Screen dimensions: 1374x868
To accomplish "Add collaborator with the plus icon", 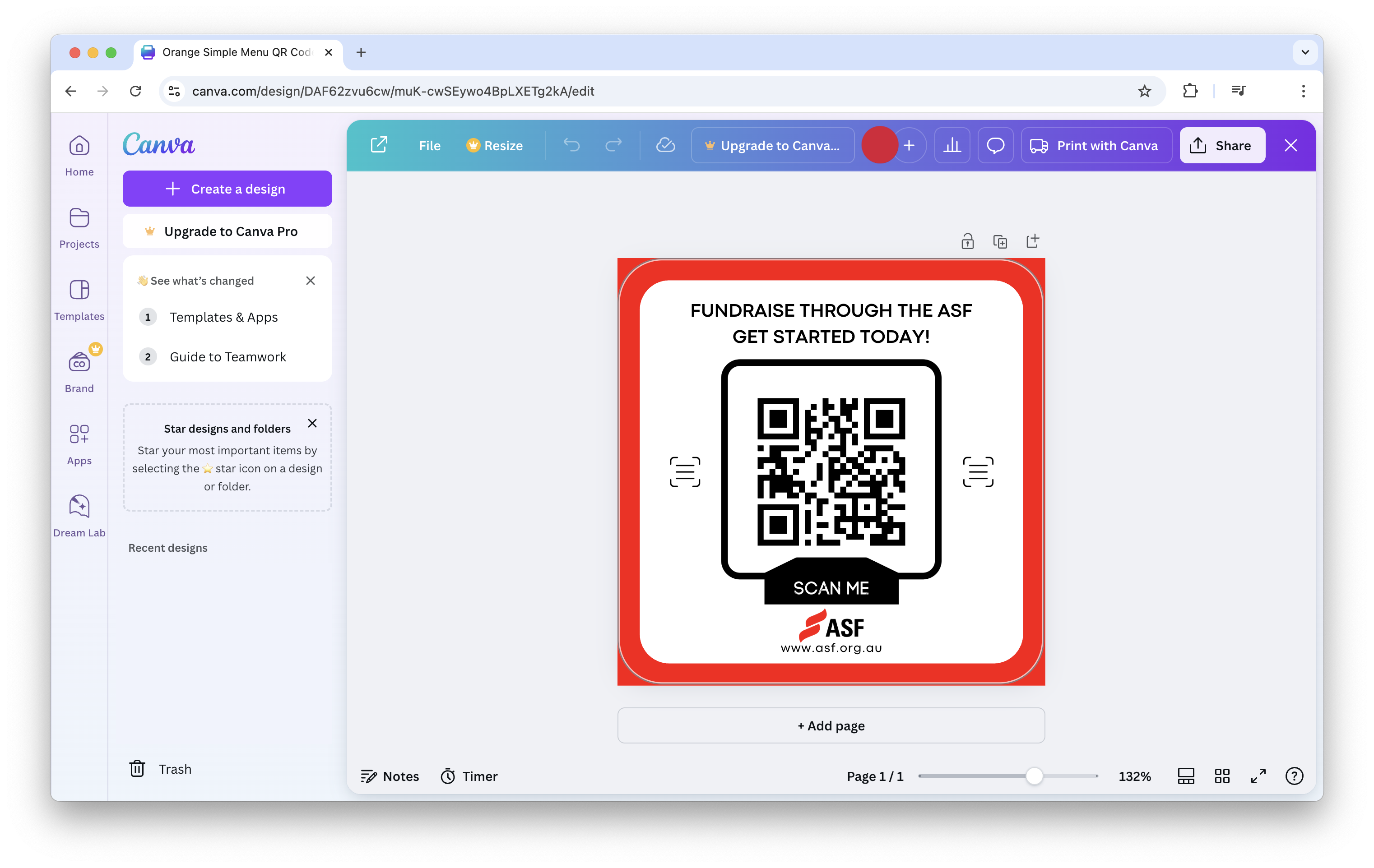I will coord(910,145).
